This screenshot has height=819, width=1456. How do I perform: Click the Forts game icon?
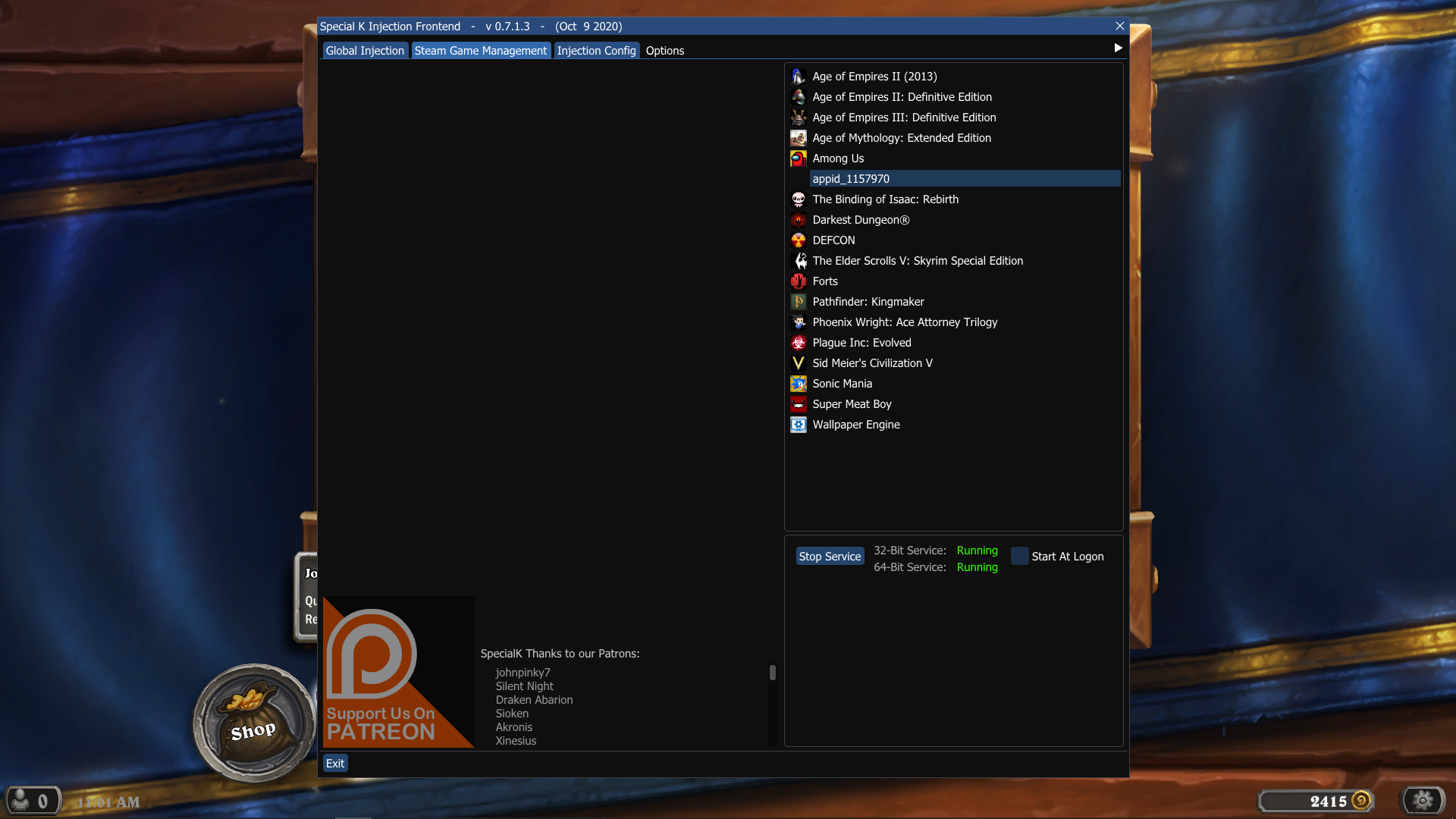pos(798,281)
